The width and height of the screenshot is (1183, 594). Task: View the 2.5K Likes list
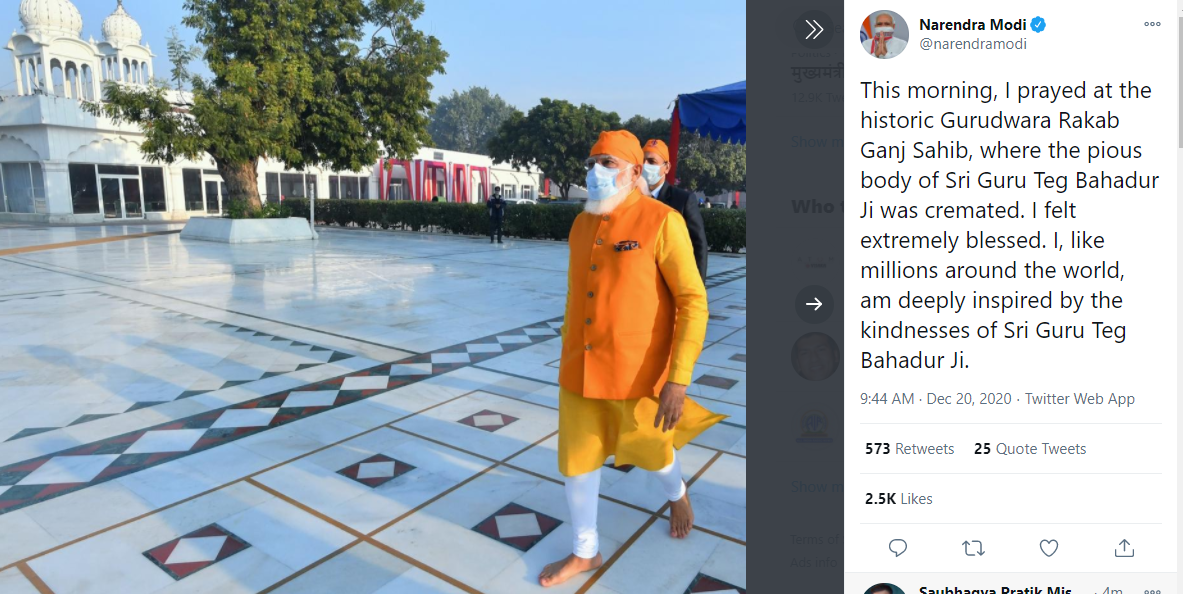coord(899,499)
